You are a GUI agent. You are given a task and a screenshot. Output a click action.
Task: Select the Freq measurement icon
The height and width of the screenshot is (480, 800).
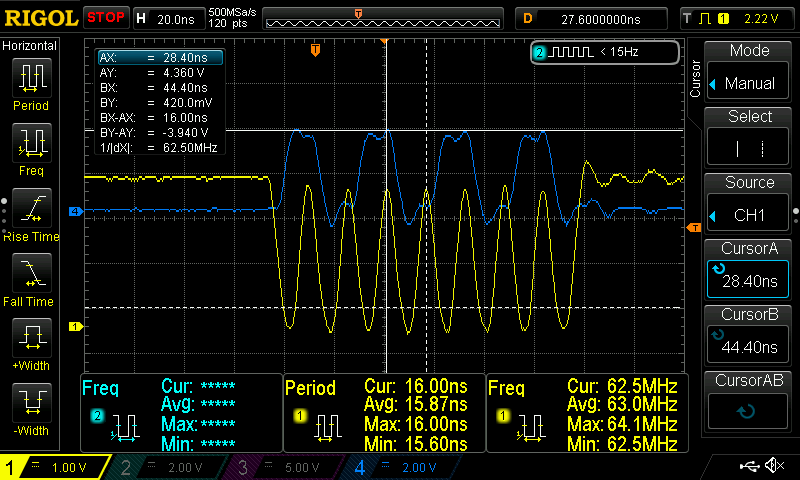tap(30, 144)
